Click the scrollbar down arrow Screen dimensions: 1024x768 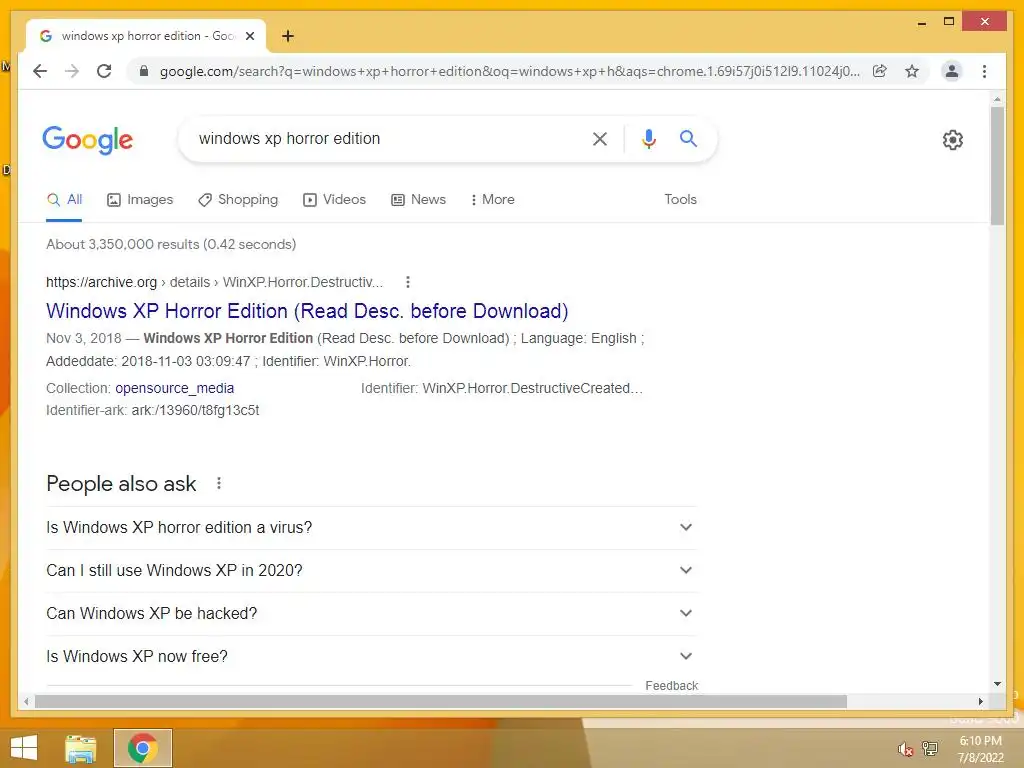997,684
